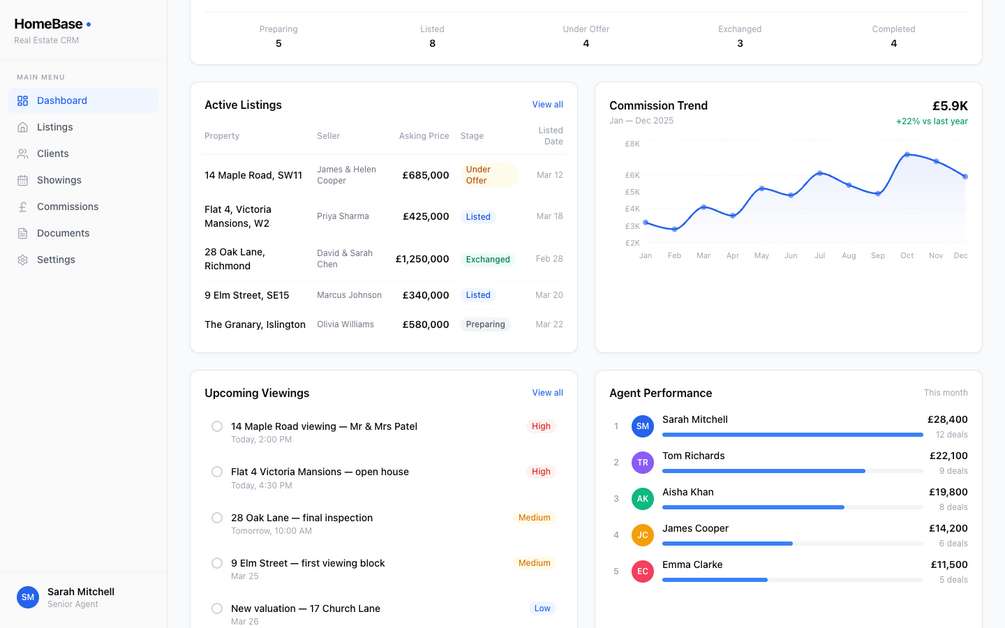Click View all in Active Listings
The image size is (1005, 628).
tap(547, 104)
